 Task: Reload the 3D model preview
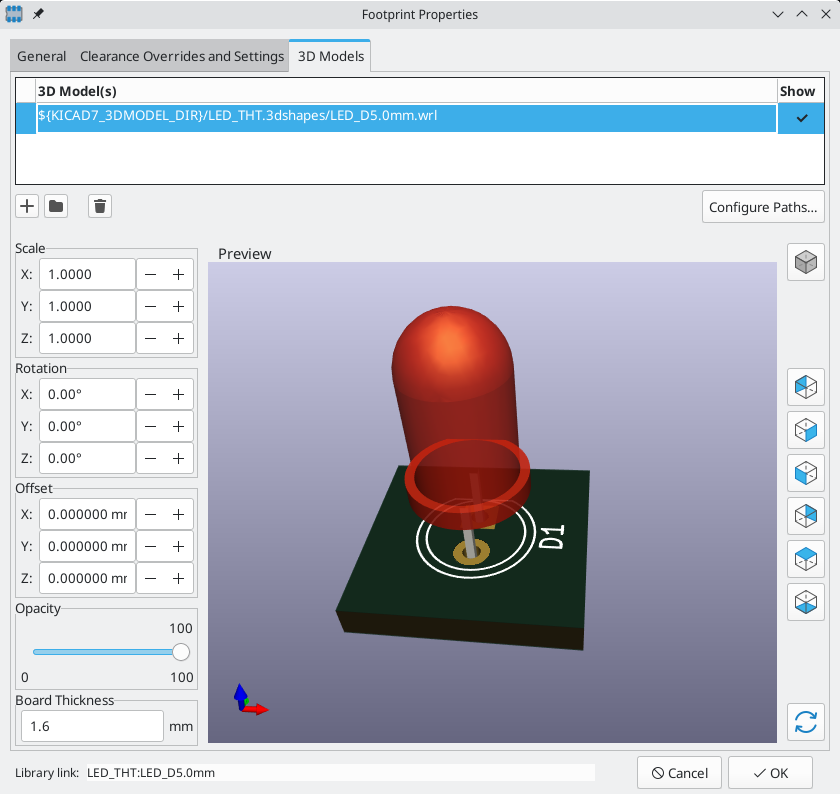[806, 722]
